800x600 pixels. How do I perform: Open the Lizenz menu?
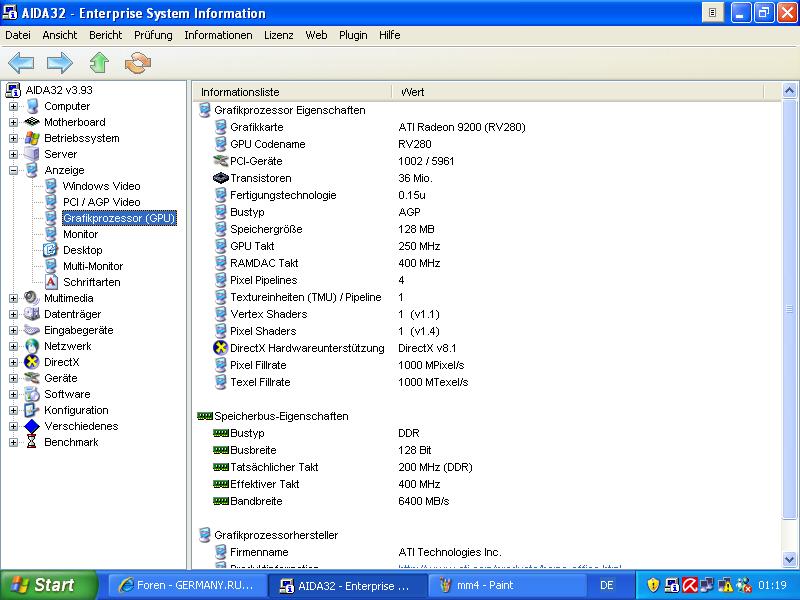279,35
